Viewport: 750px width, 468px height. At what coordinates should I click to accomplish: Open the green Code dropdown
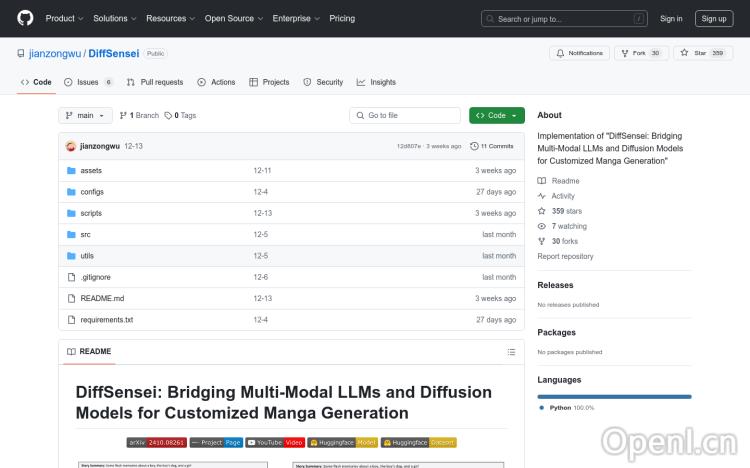496,116
